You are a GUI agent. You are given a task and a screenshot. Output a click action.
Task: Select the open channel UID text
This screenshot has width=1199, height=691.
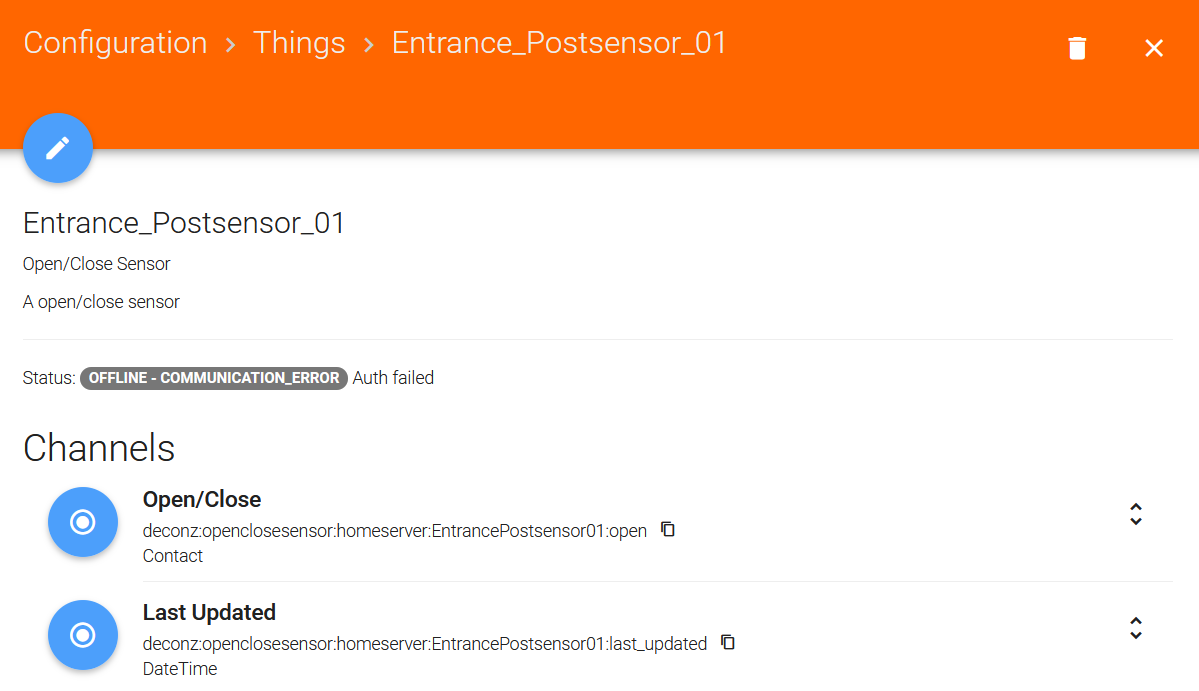pos(395,530)
